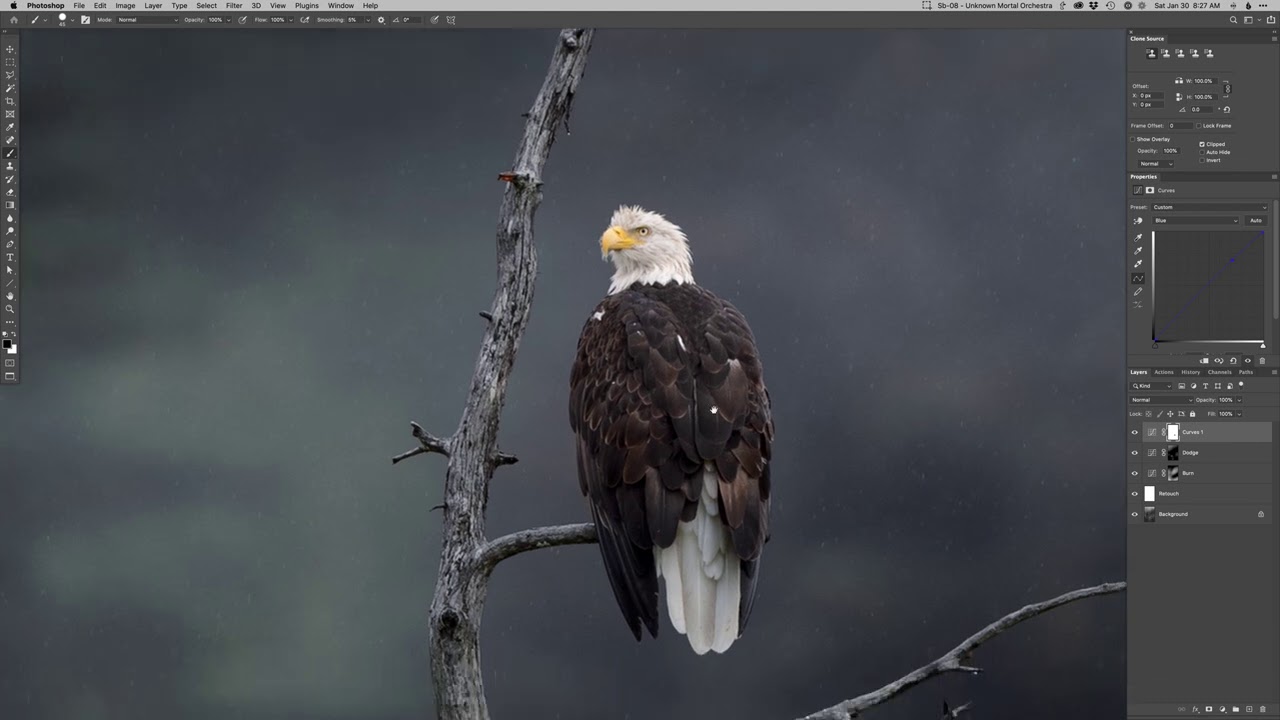
Task: Open the Layer menu
Action: click(x=153, y=6)
